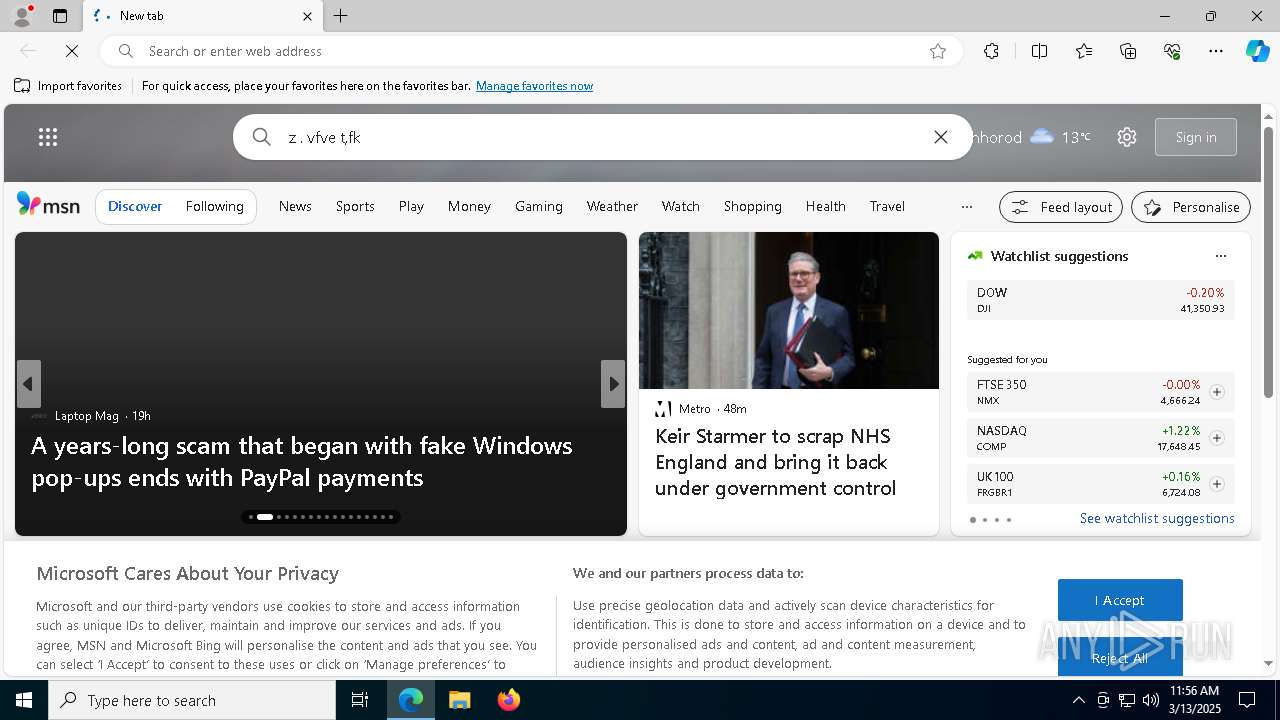Open Keir Starmer article photo

point(789,310)
